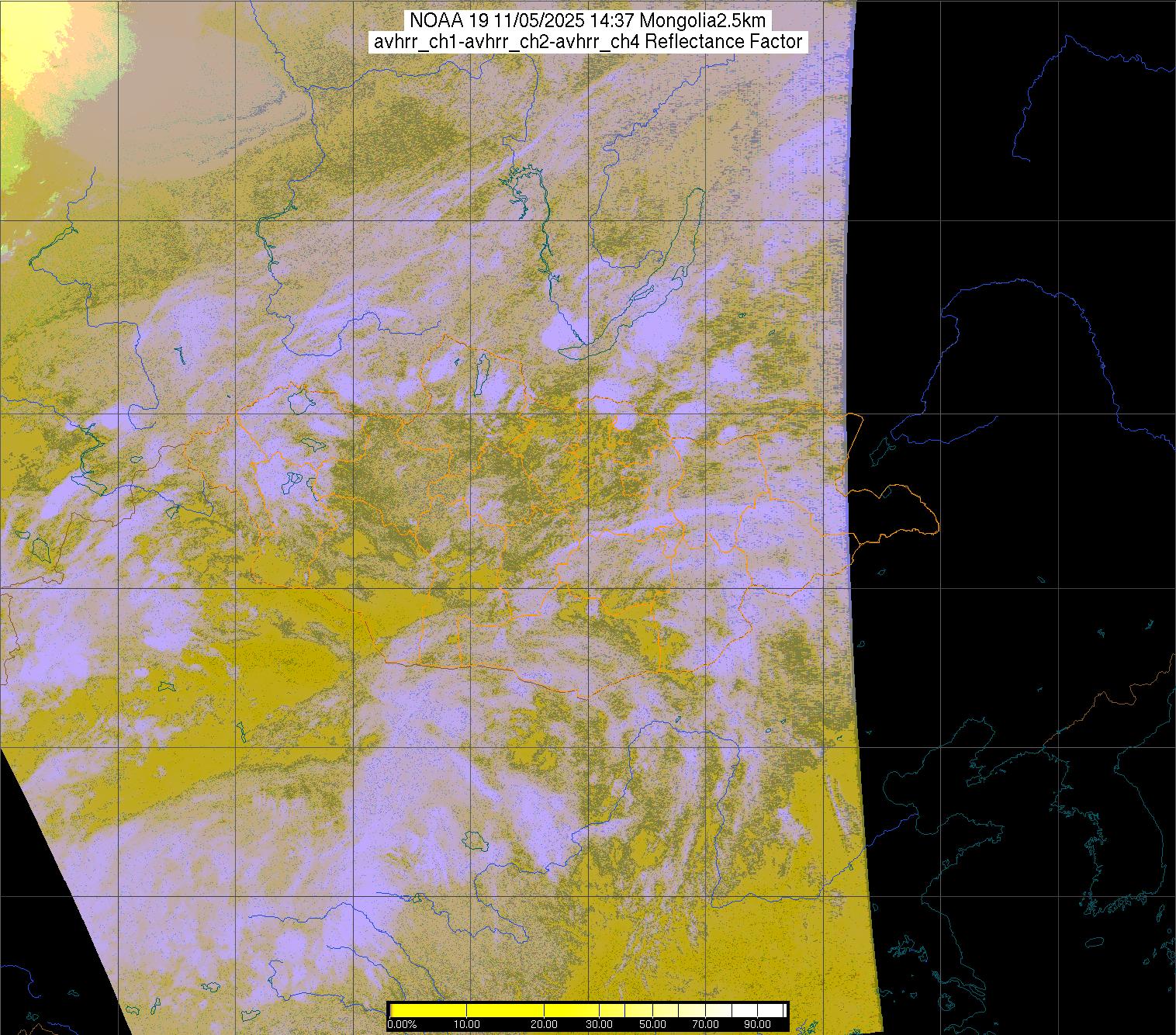Select the "20.00" label on the color scale
This screenshot has height=1035, width=1176.
[545, 1024]
